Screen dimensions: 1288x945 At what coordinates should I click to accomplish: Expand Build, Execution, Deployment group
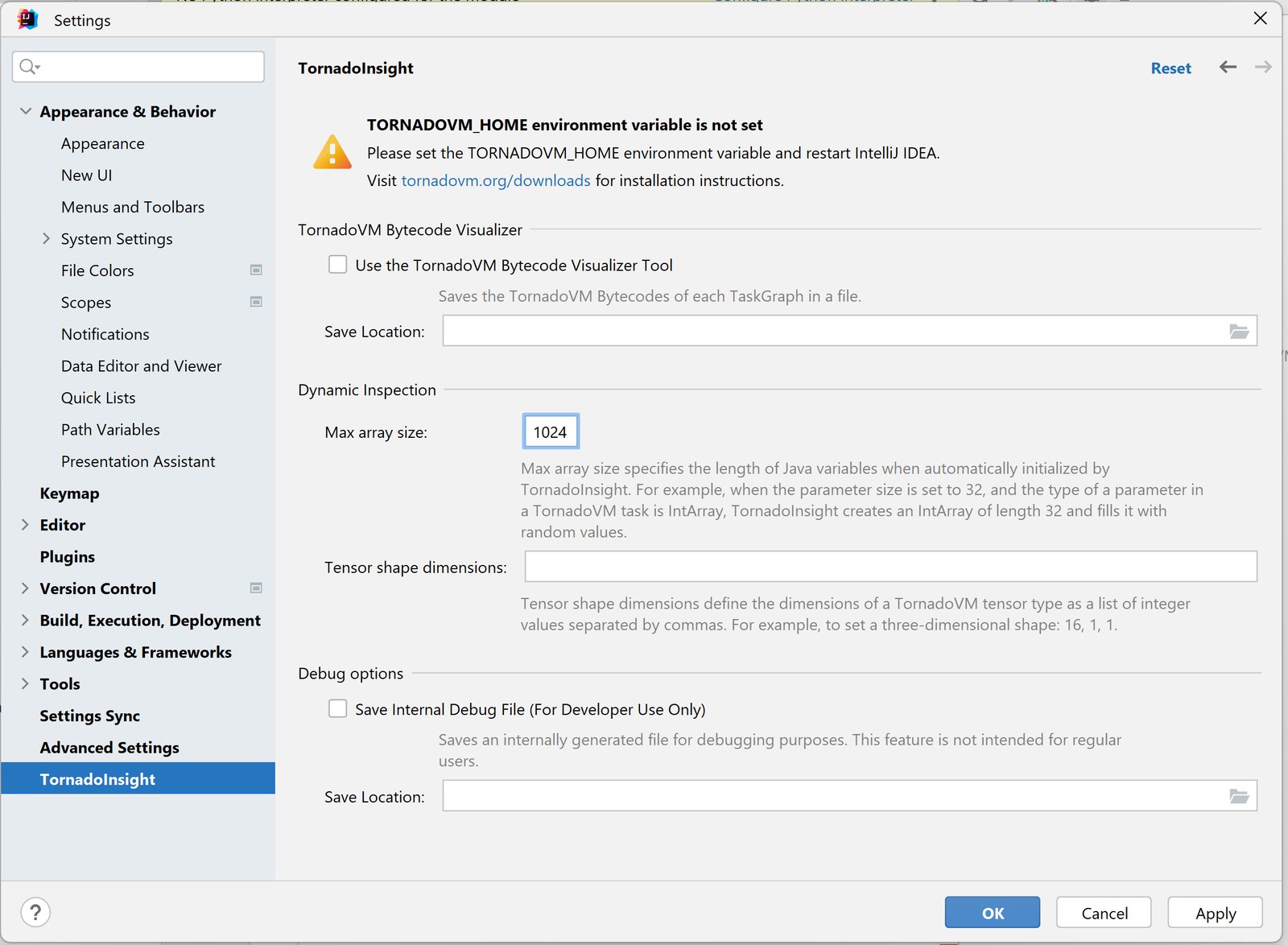(25, 620)
